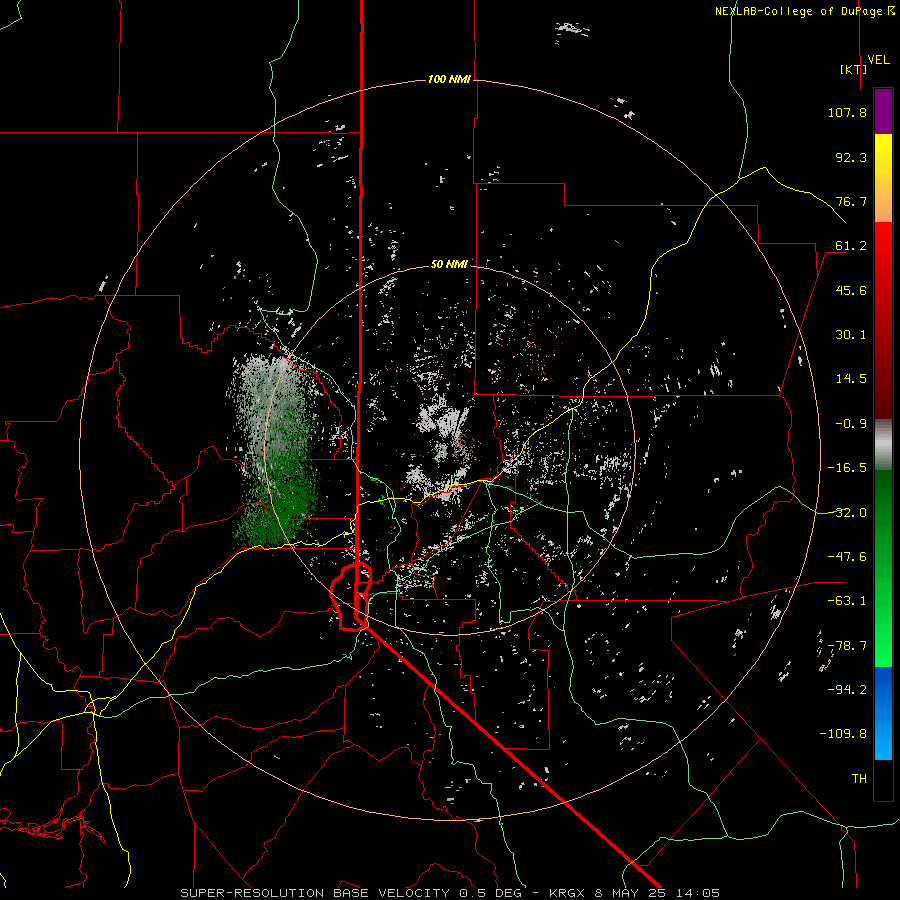Pick the red band of the velocity color bar
Viewport: 900px width, 900px height.
(x=883, y=320)
